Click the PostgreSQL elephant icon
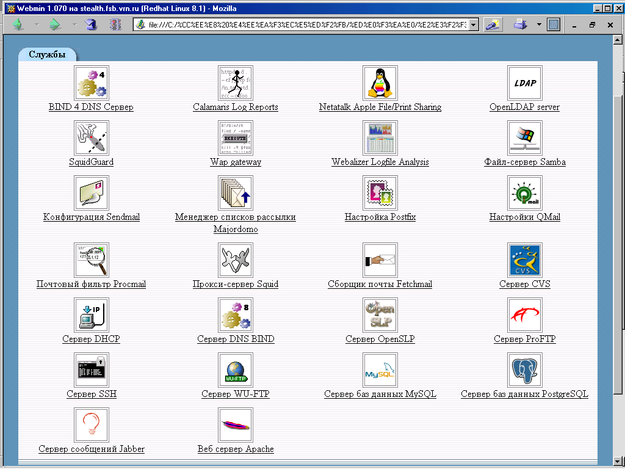 point(525,370)
